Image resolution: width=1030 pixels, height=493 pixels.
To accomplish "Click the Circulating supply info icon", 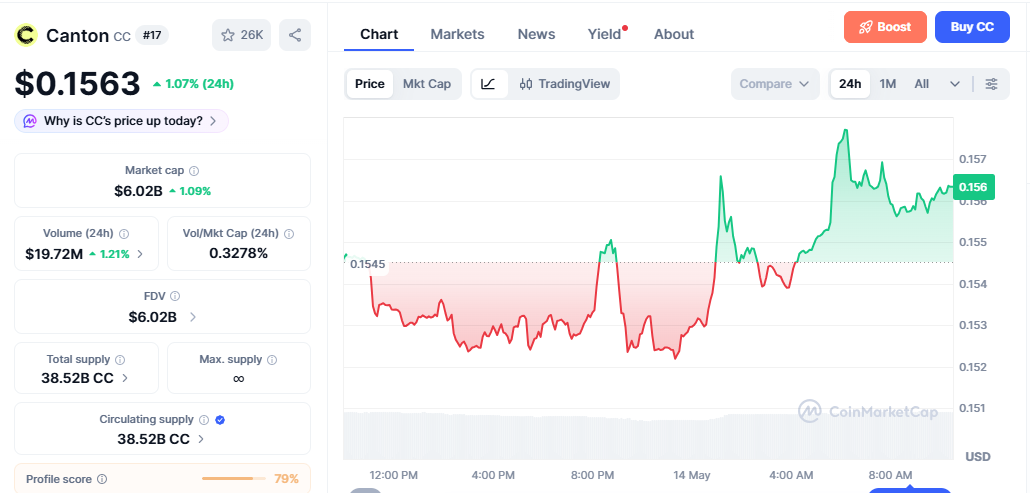I will (204, 419).
